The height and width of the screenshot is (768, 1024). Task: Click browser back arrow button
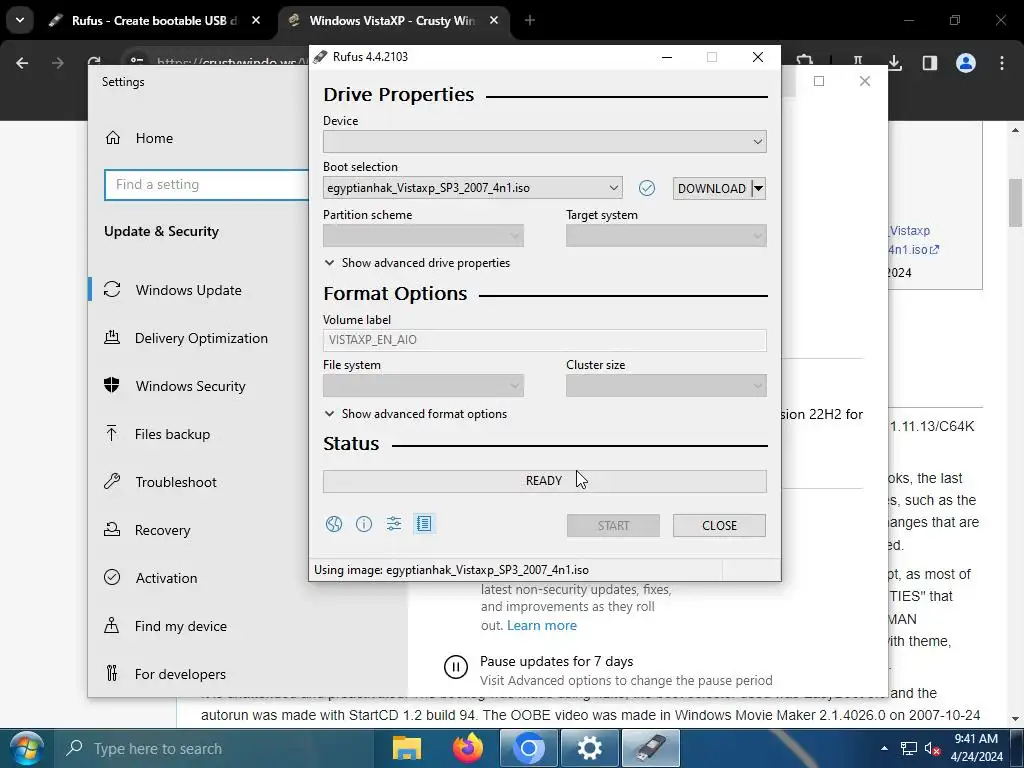tap(22, 63)
